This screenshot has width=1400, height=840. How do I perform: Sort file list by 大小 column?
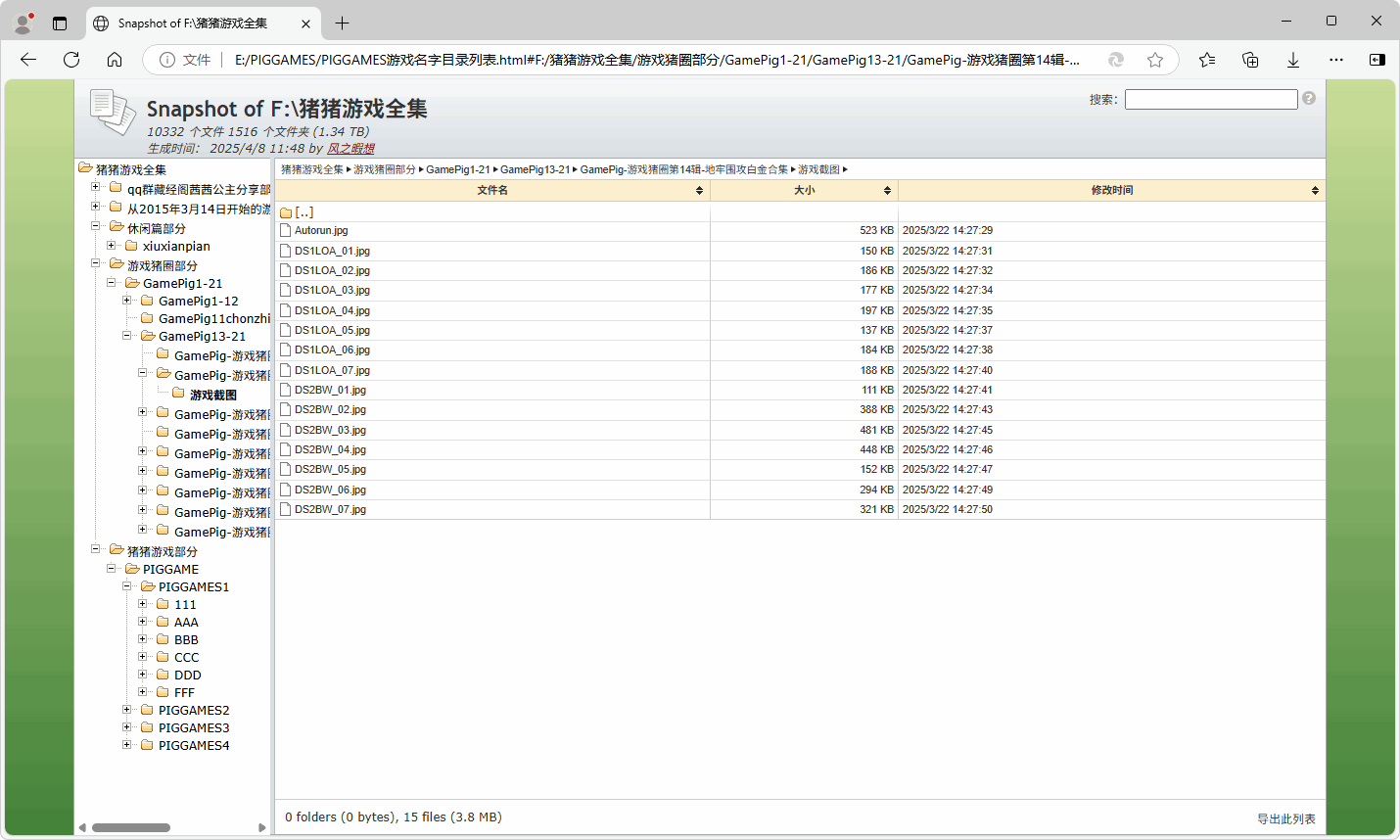(x=804, y=190)
